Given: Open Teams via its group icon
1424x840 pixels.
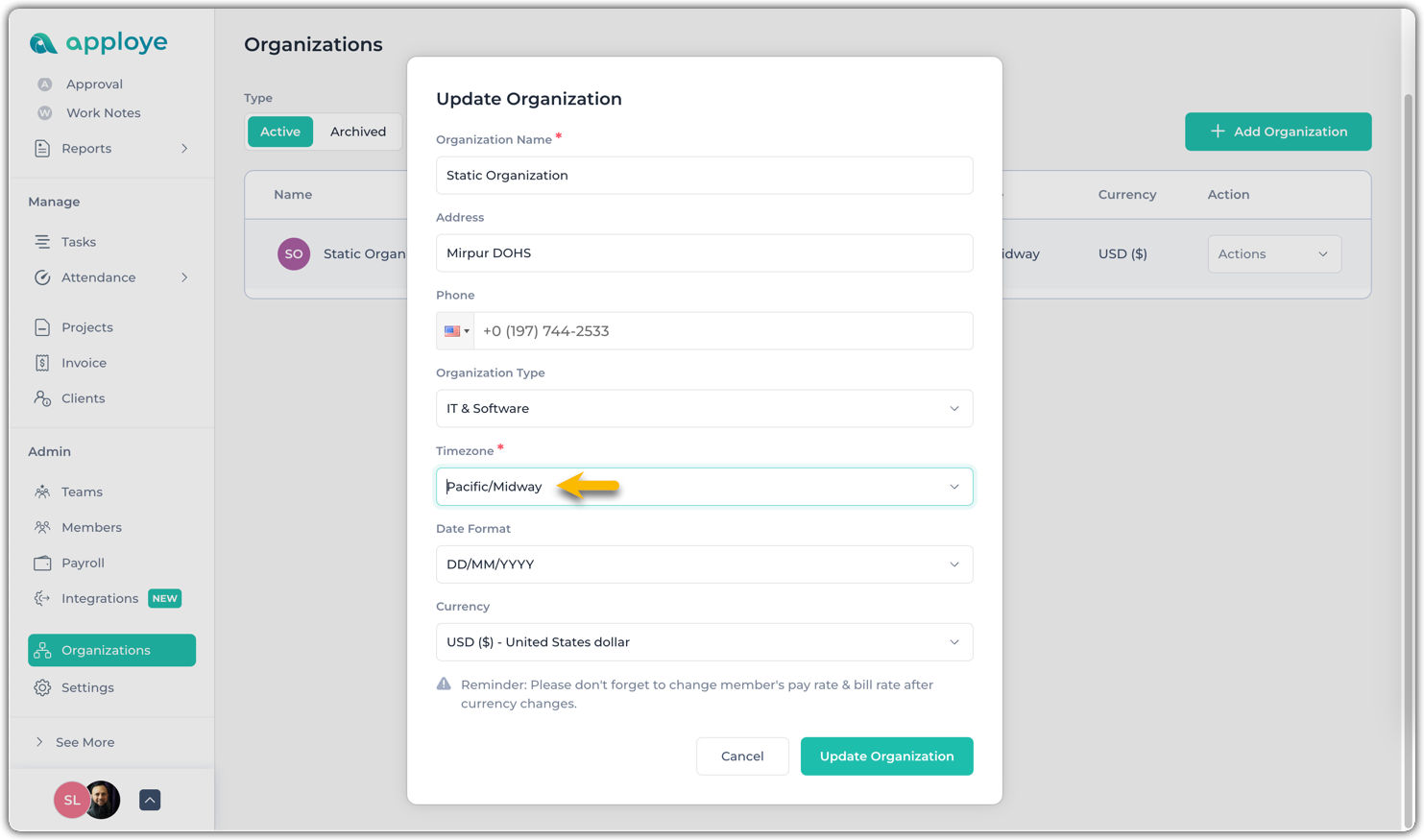Looking at the screenshot, I should (x=42, y=492).
